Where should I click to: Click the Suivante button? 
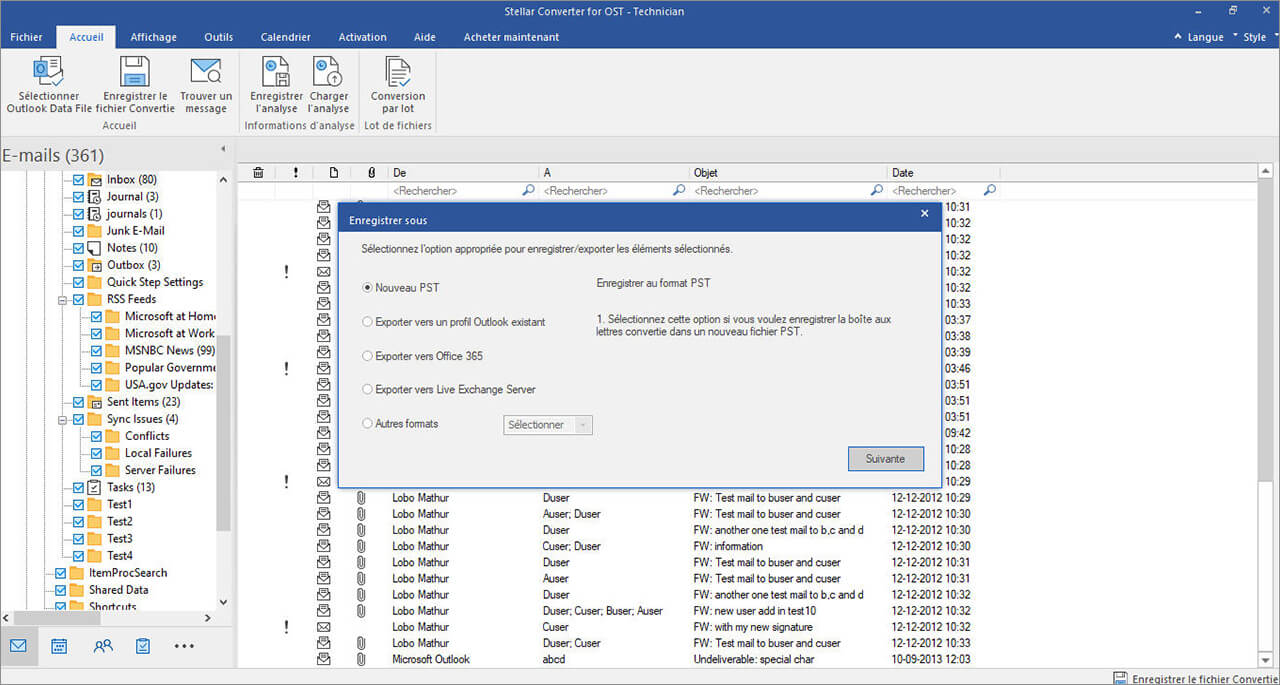(x=885, y=459)
